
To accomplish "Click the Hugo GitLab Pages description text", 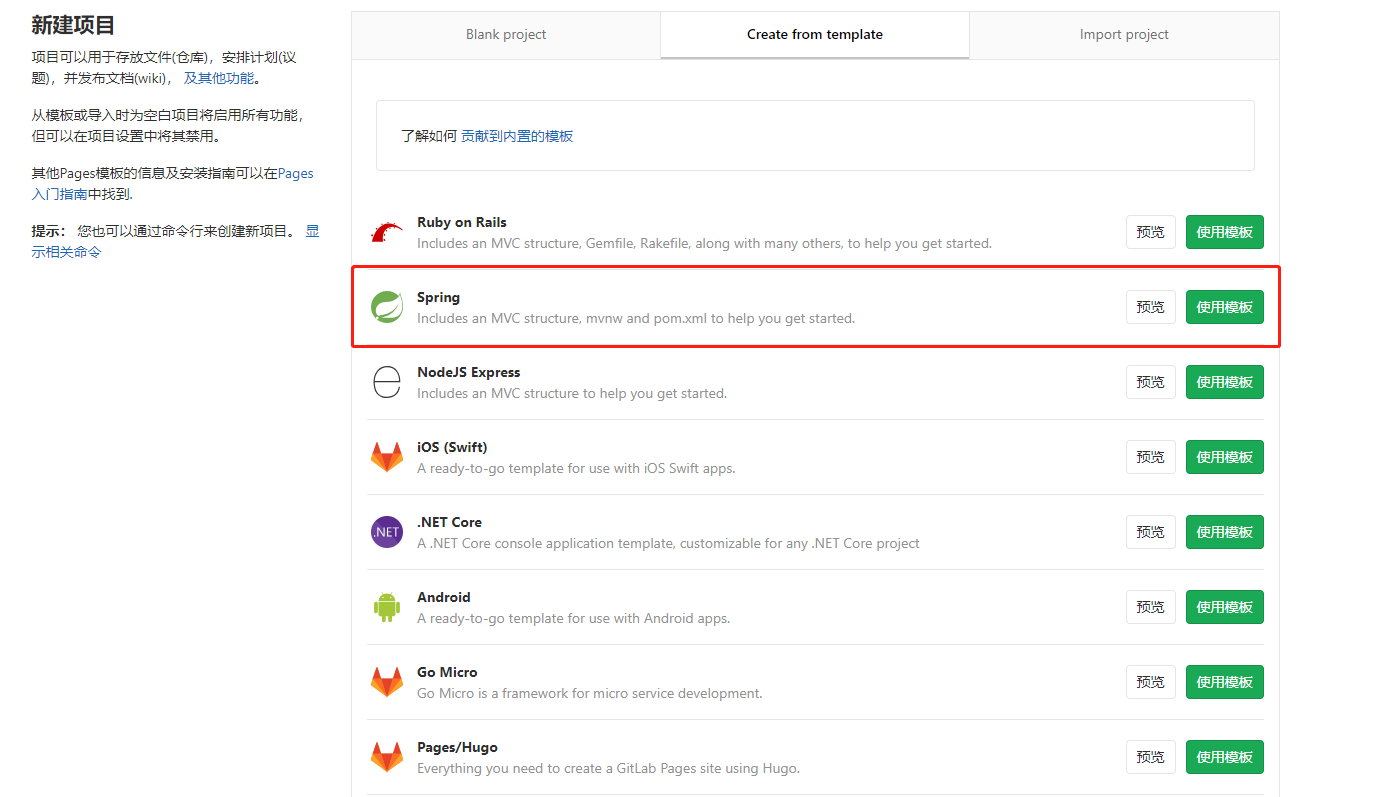I will [x=608, y=769].
